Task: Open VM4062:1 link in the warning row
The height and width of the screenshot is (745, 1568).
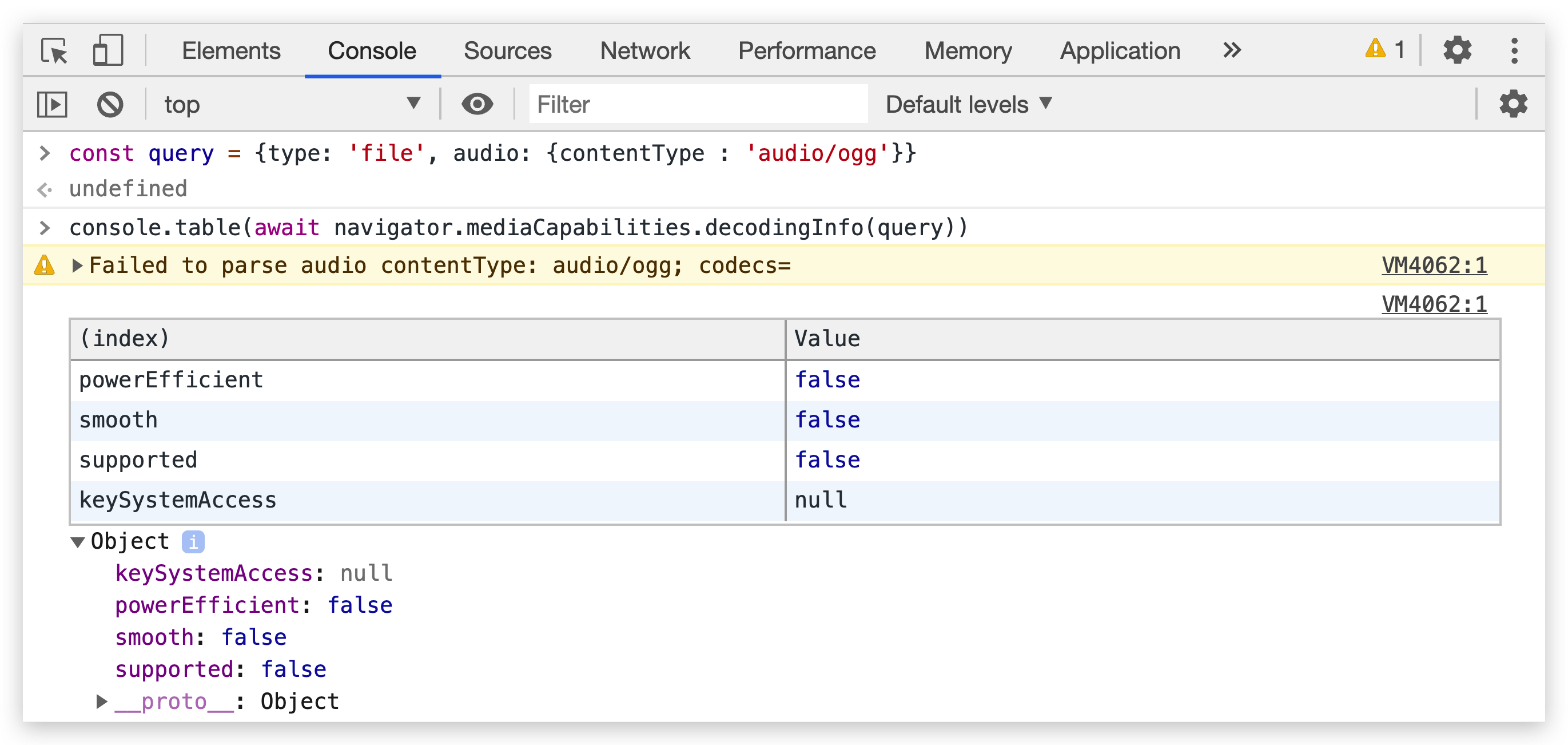Action: point(1434,265)
